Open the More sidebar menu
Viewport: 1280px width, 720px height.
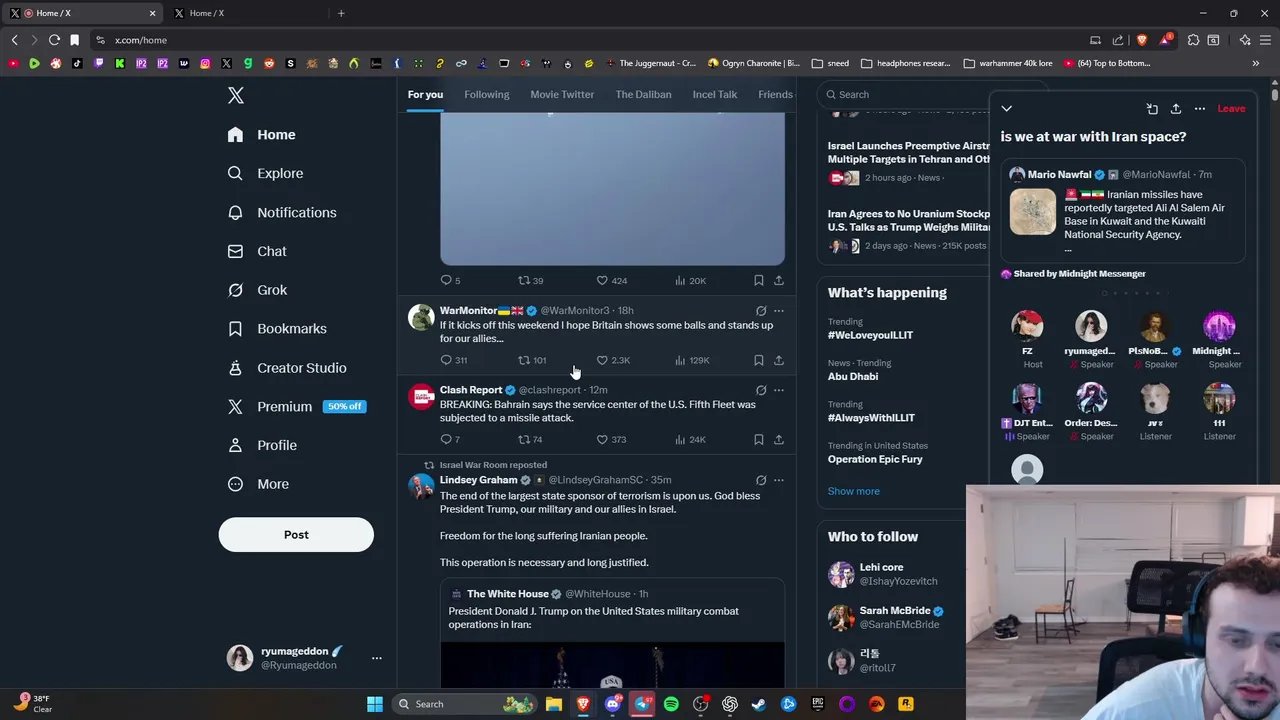pyautogui.click(x=258, y=484)
